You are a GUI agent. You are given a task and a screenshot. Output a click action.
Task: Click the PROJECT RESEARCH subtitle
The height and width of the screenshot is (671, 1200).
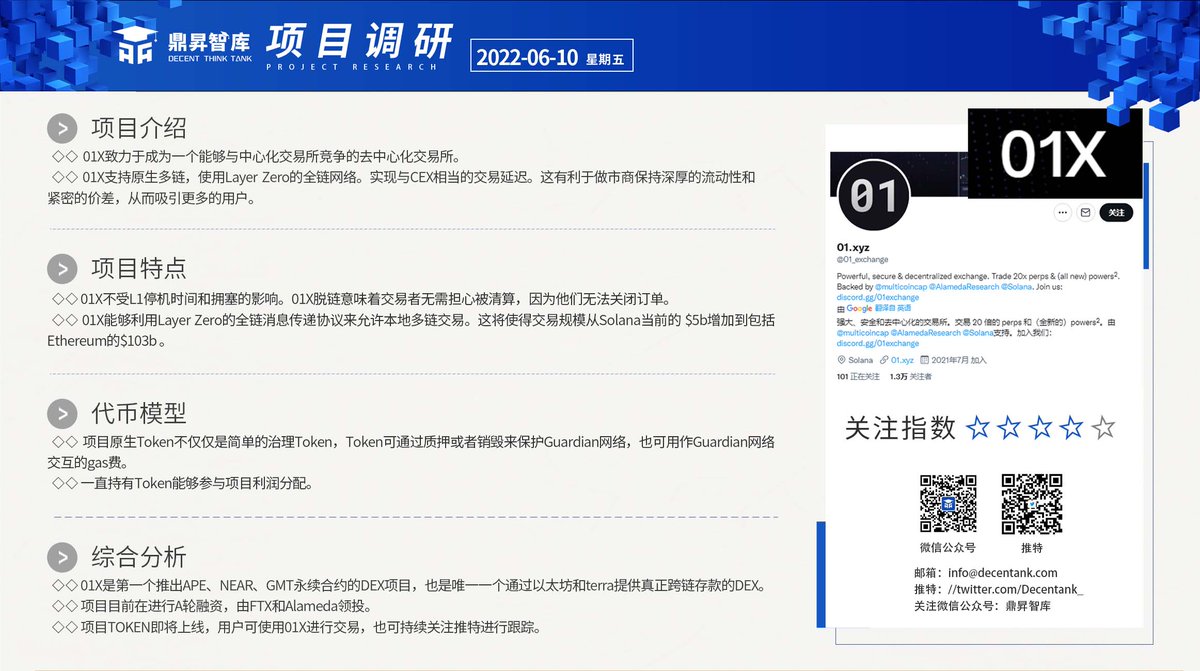click(x=352, y=69)
